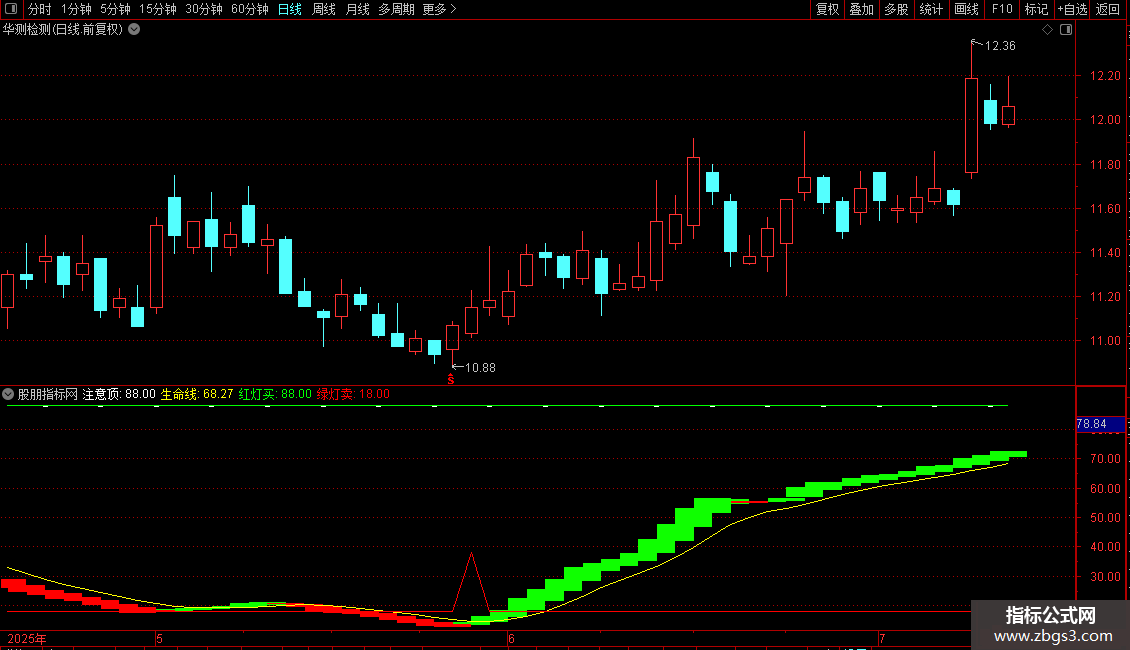Select the 5分钟 period
Viewport: 1130px width, 650px height.
[x=115, y=9]
